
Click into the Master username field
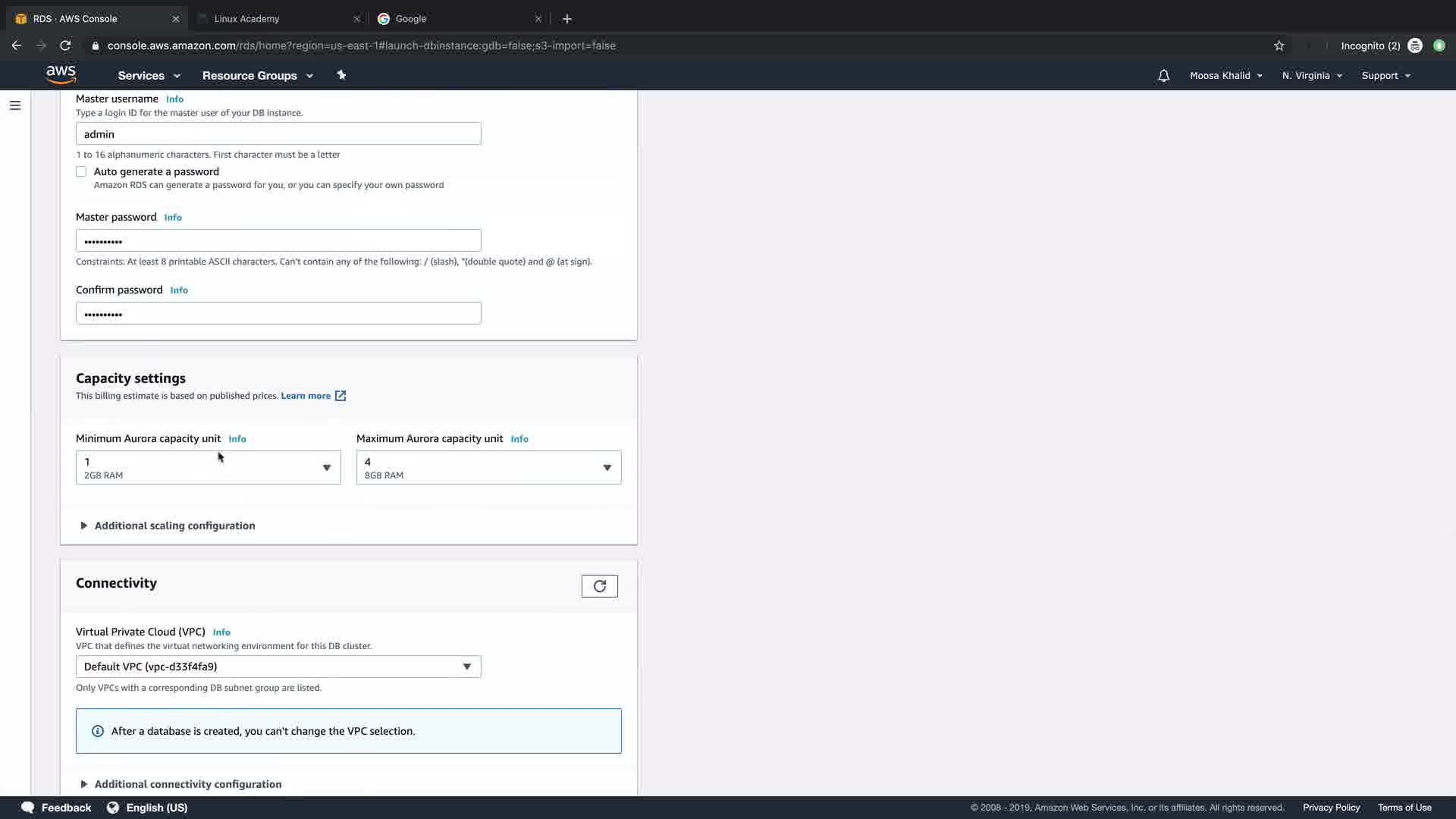click(x=278, y=134)
